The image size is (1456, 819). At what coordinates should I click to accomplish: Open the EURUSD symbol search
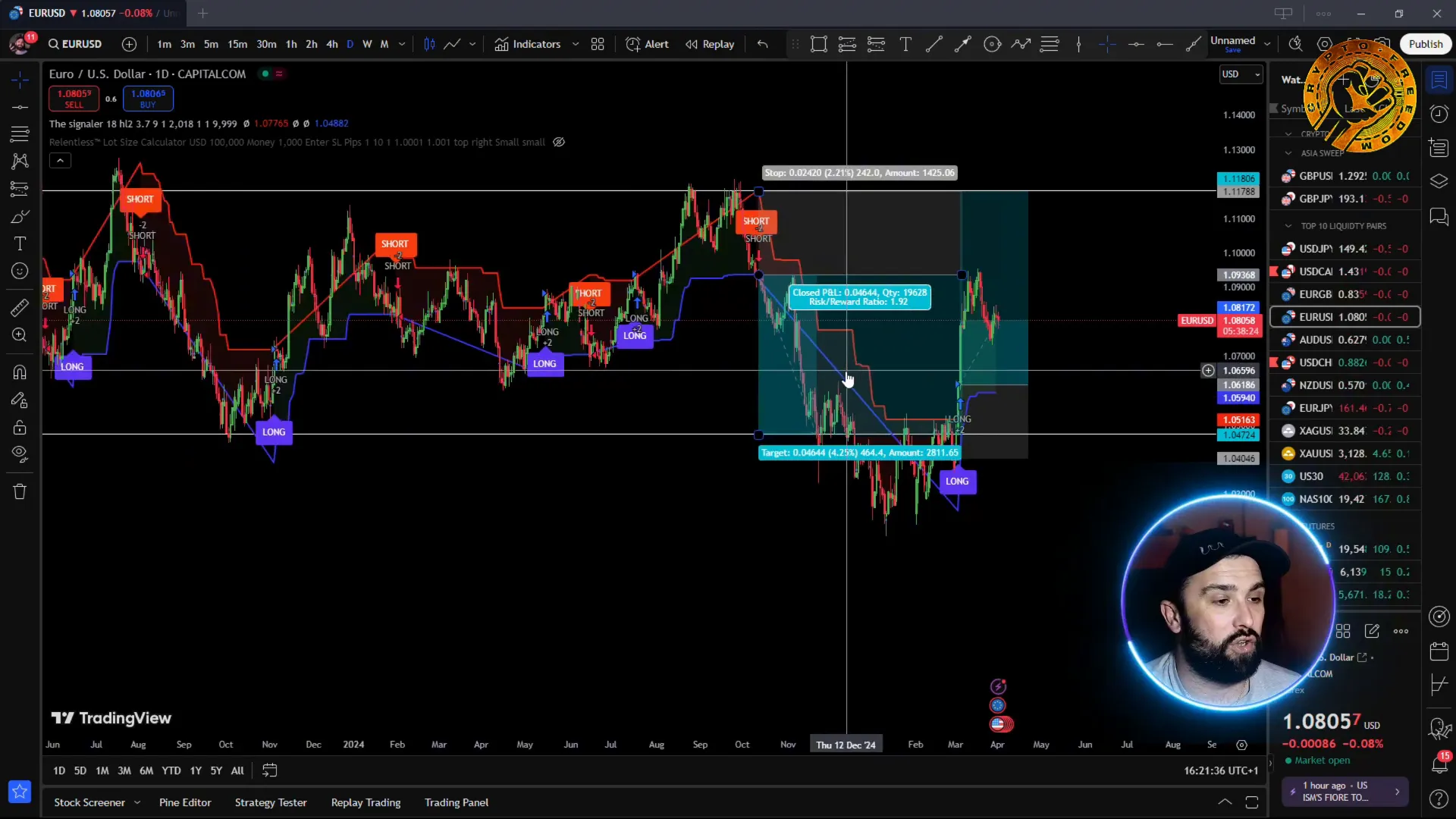[x=75, y=44]
